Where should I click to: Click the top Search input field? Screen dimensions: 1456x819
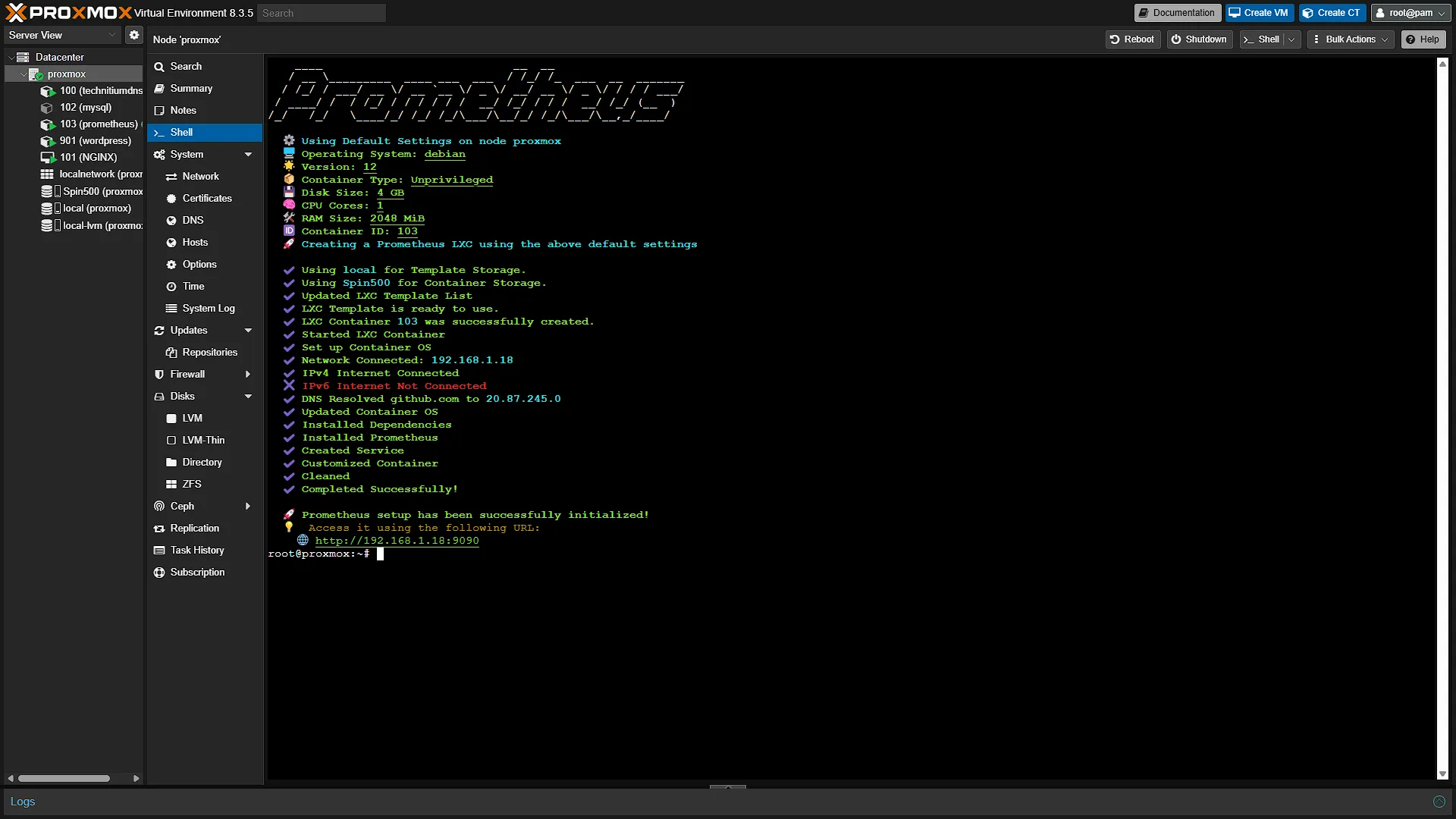(x=322, y=13)
